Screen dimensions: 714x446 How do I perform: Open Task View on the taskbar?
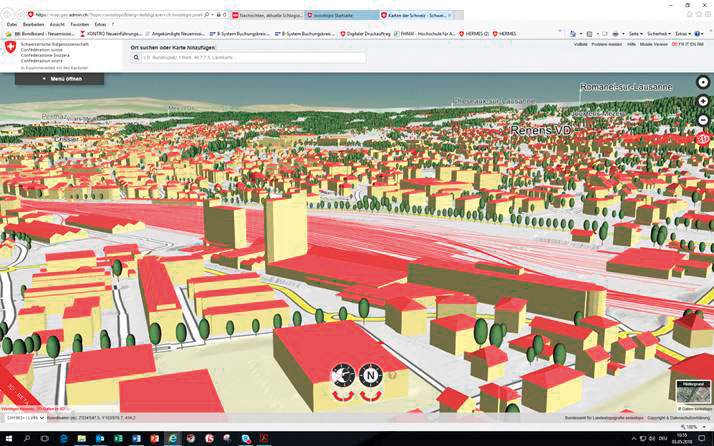(45, 439)
